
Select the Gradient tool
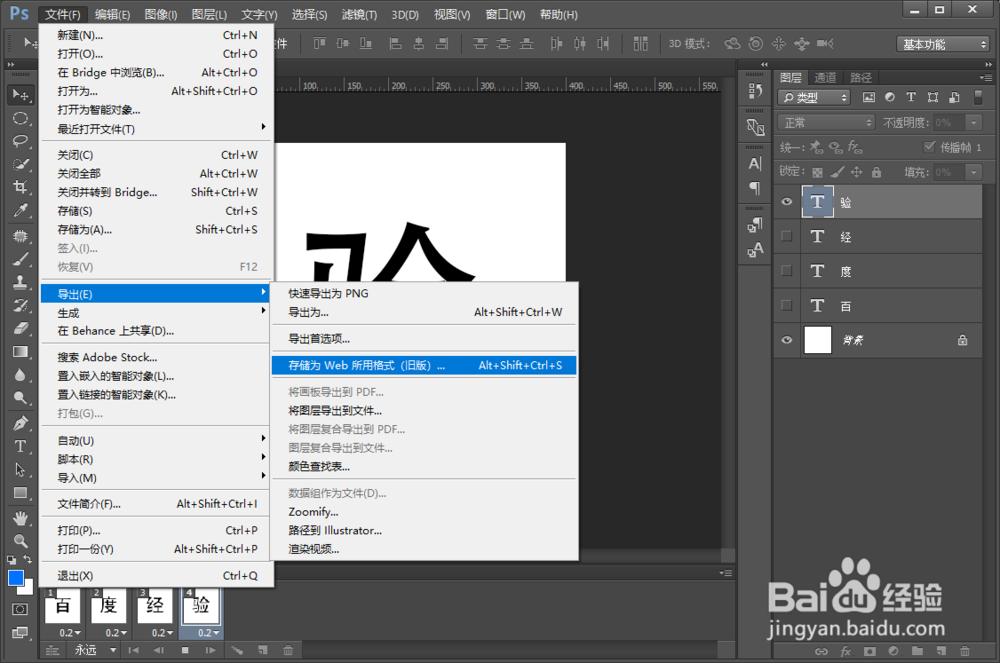20,351
